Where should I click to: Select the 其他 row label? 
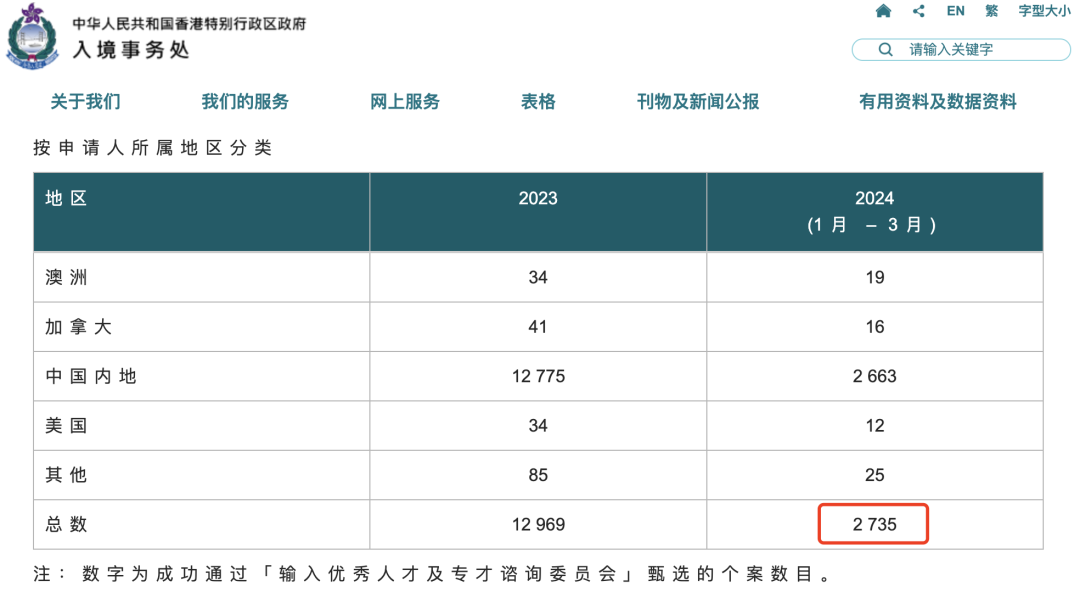pyautogui.click(x=66, y=475)
